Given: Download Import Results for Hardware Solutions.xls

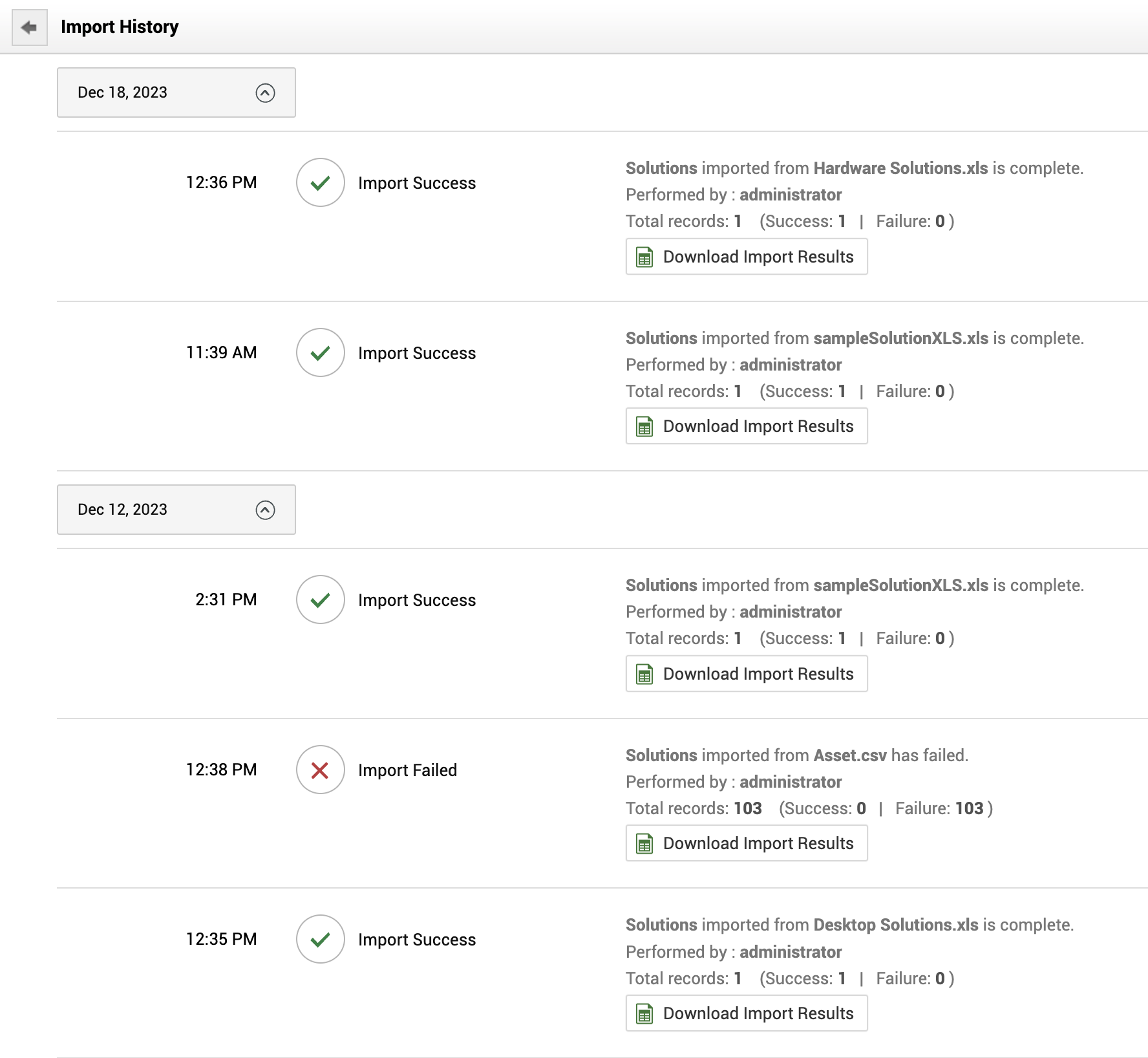Looking at the screenshot, I should pos(747,257).
